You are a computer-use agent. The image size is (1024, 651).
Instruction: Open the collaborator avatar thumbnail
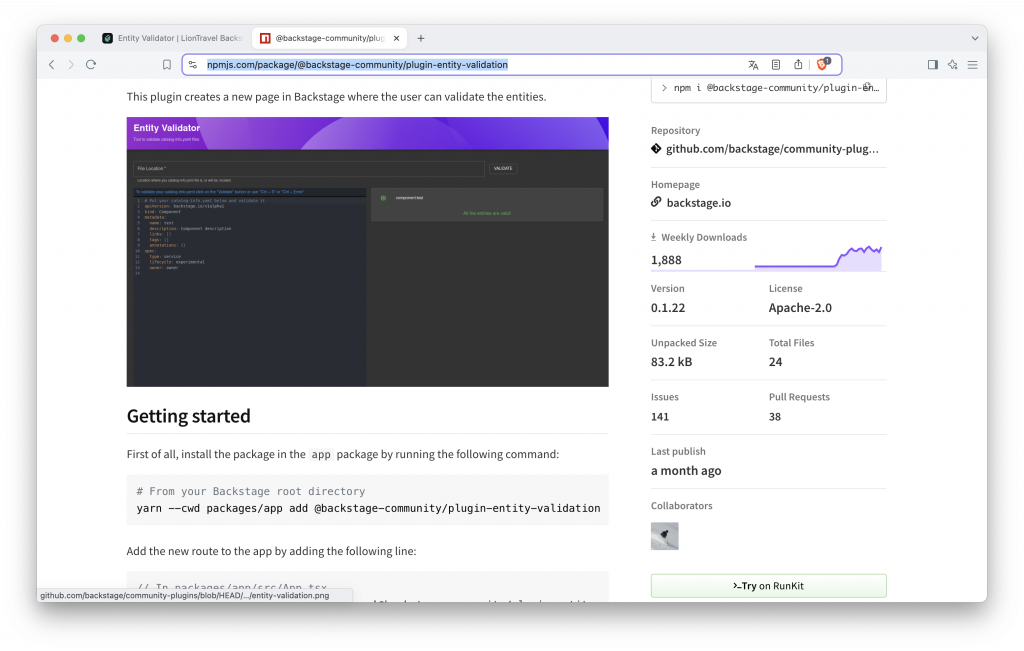(x=665, y=536)
